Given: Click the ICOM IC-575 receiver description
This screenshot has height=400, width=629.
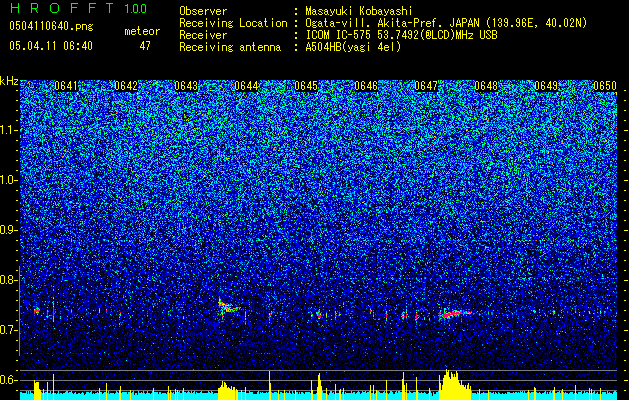Looking at the screenshot, I should pyautogui.click(x=401, y=35).
